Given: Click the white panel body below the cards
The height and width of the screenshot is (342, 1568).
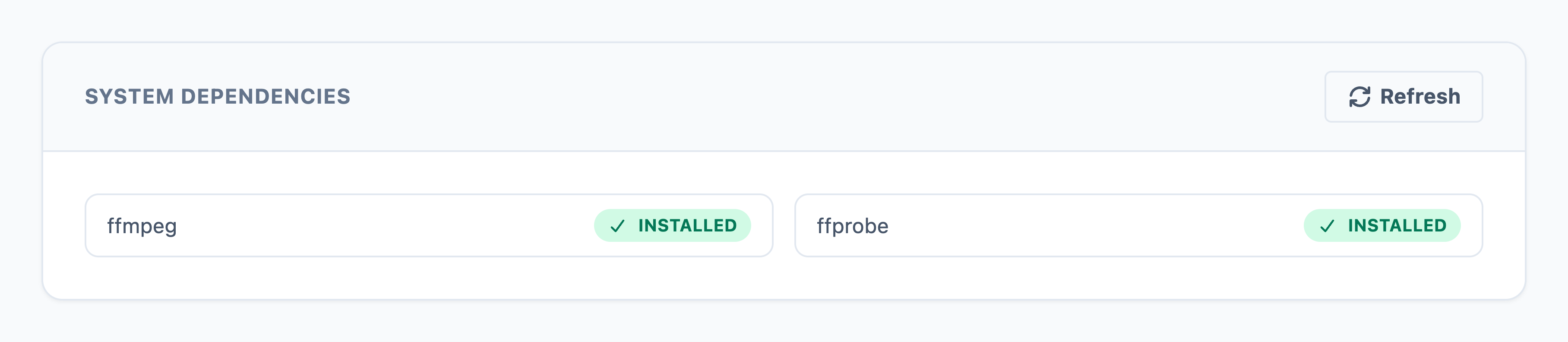Looking at the screenshot, I should [784, 278].
